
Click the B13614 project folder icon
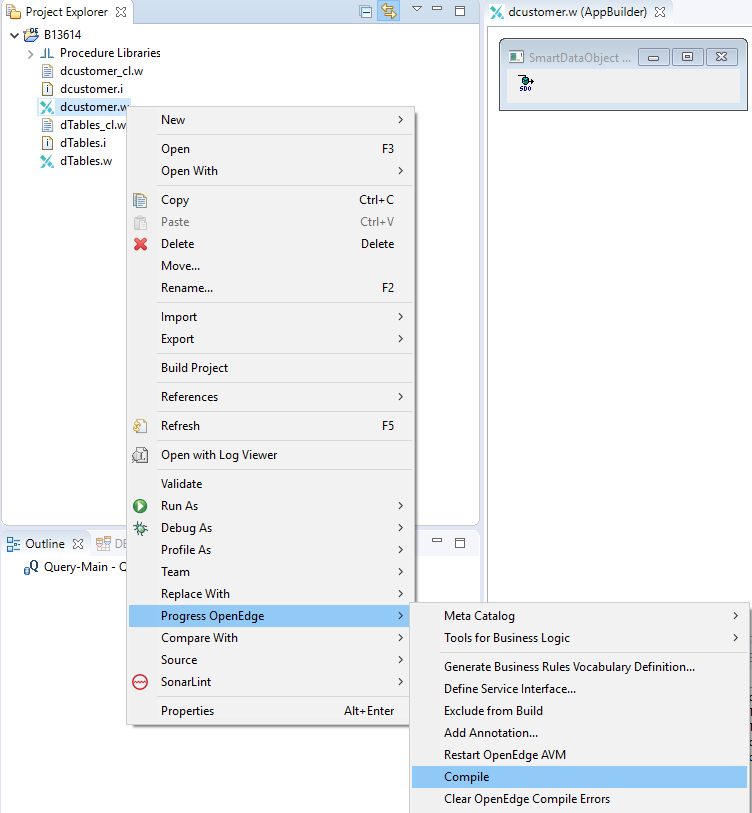[x=32, y=35]
